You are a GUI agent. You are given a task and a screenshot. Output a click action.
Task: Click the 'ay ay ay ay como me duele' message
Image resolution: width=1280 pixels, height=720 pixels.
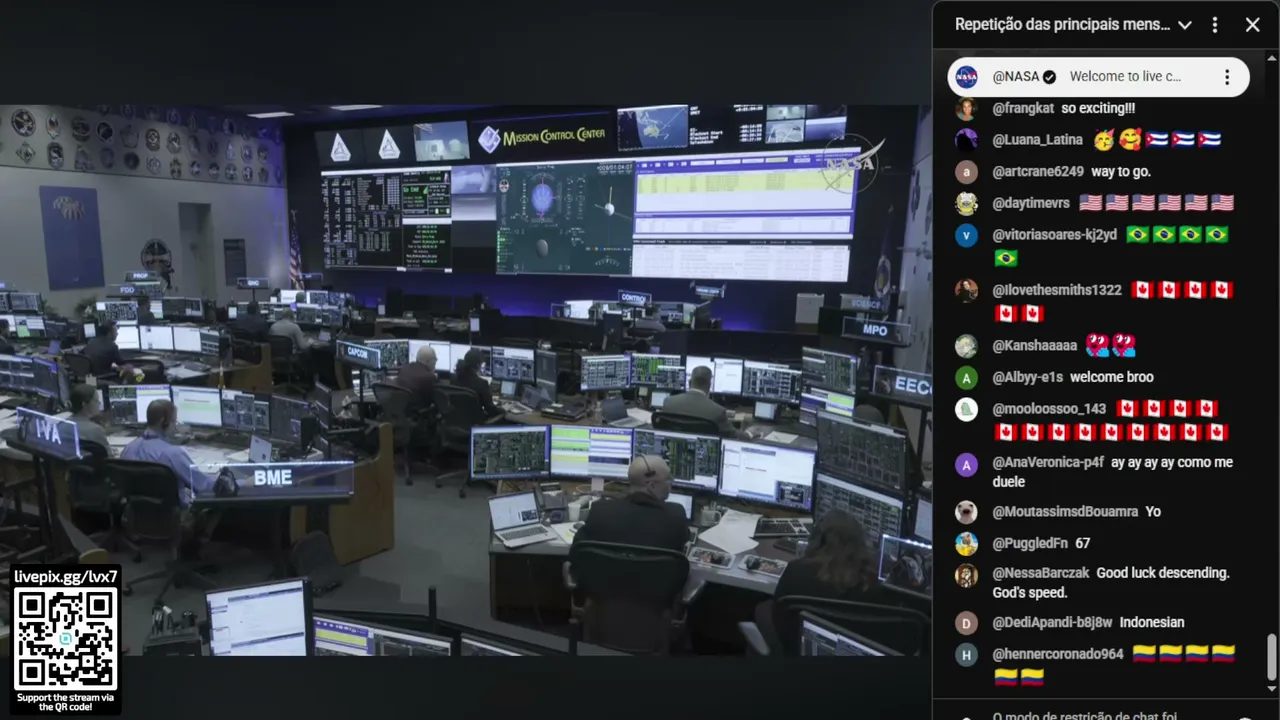[1112, 472]
